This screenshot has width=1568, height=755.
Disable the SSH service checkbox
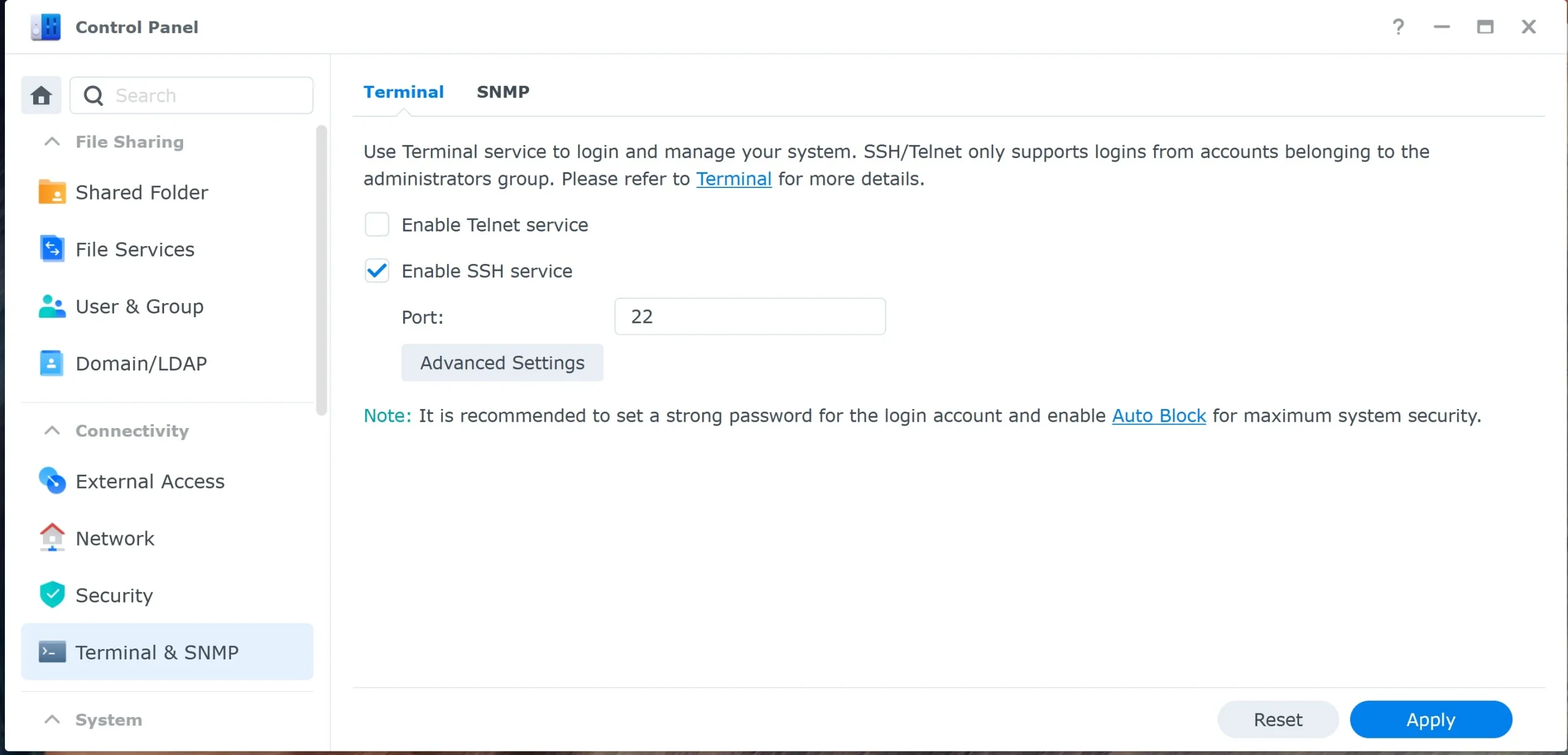(377, 271)
